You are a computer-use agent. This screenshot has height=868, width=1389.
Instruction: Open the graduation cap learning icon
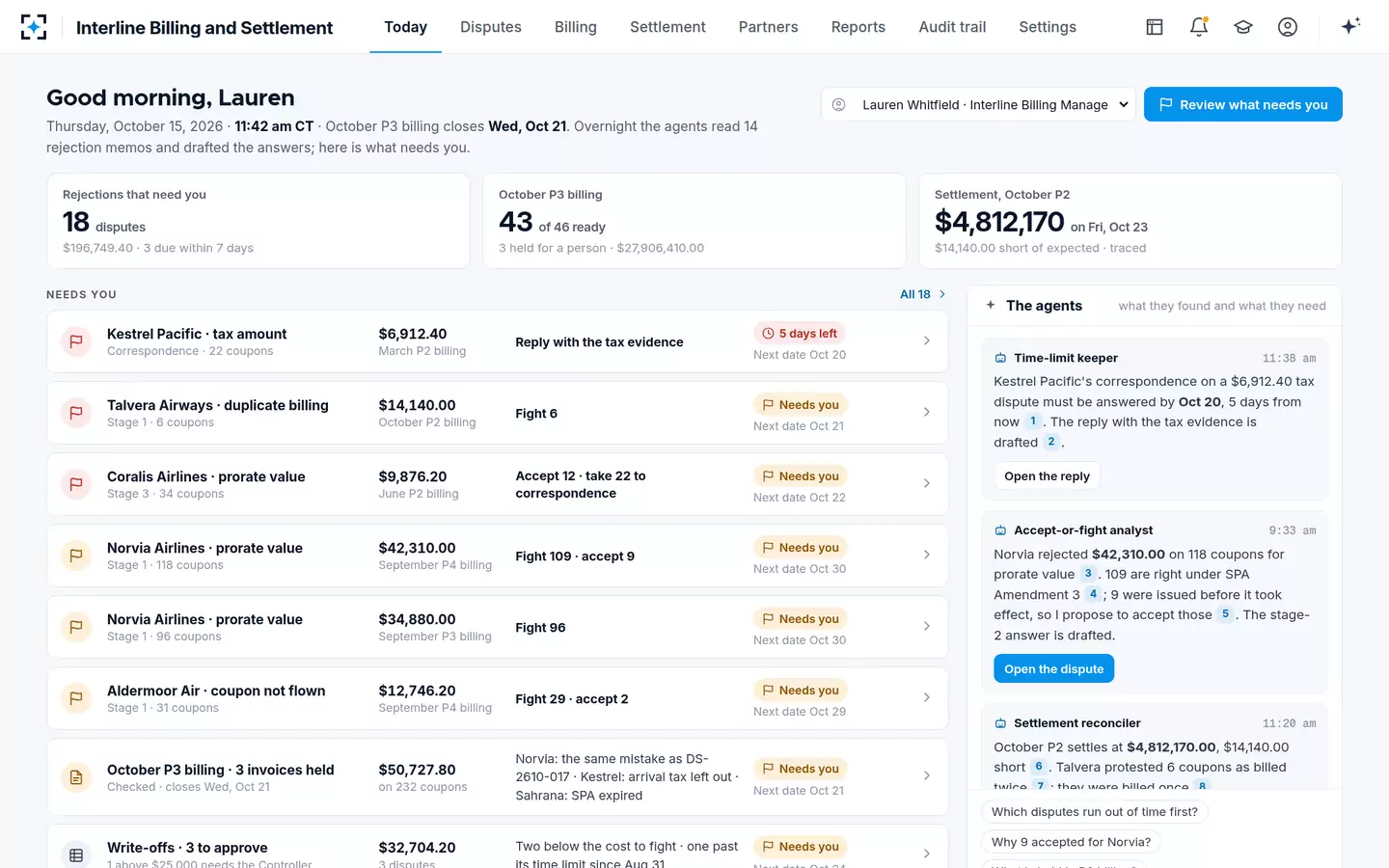pyautogui.click(x=1243, y=27)
